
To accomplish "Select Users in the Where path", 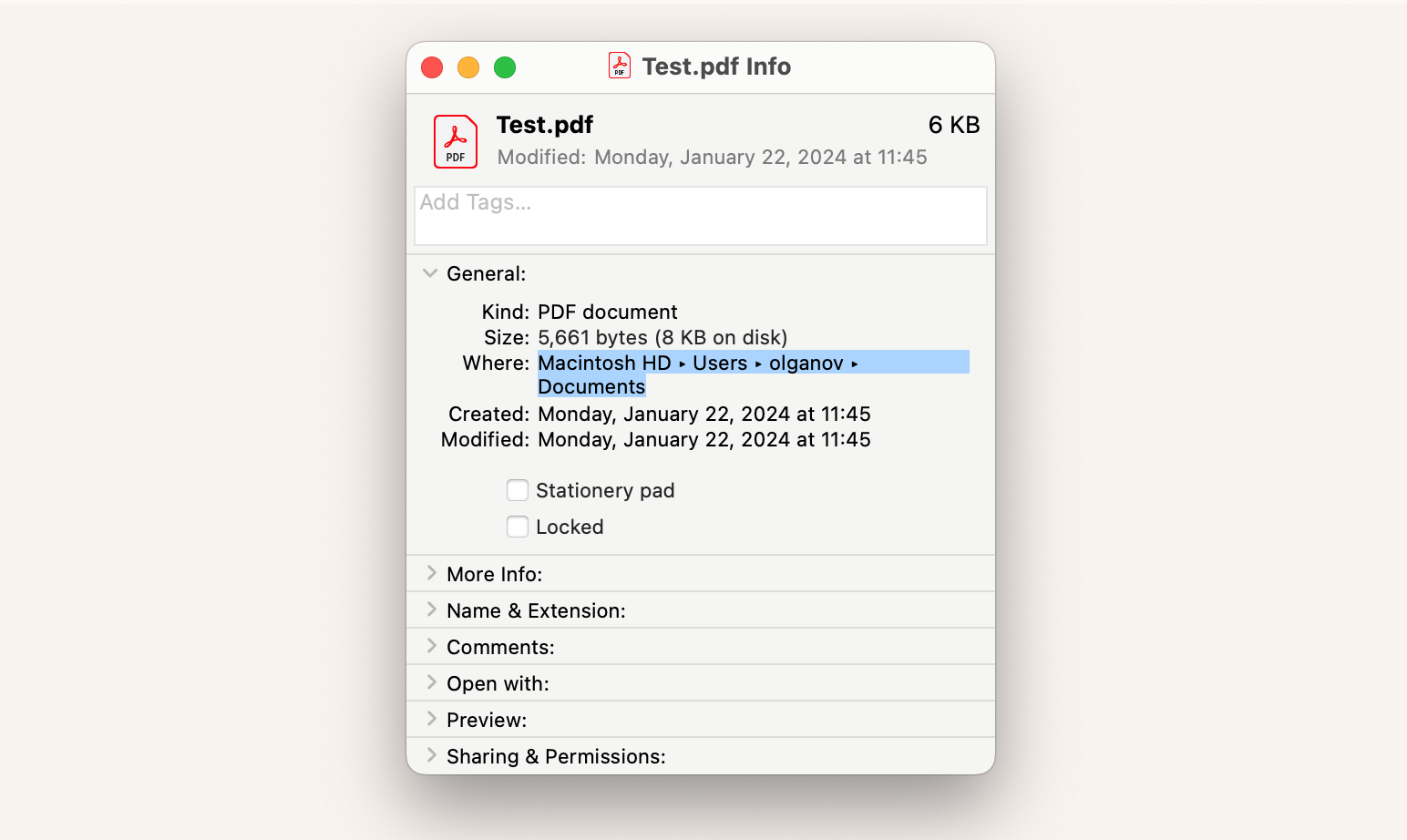I will point(720,363).
